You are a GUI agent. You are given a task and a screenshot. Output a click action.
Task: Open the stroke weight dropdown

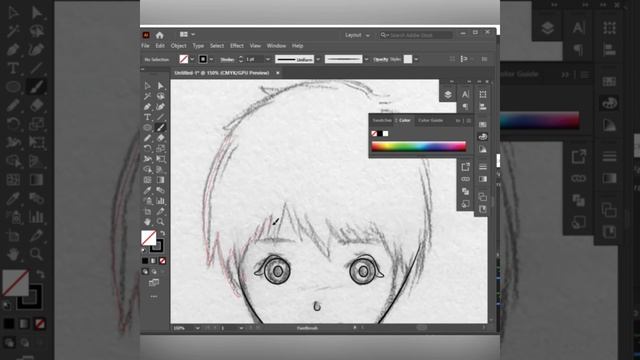(x=268, y=60)
